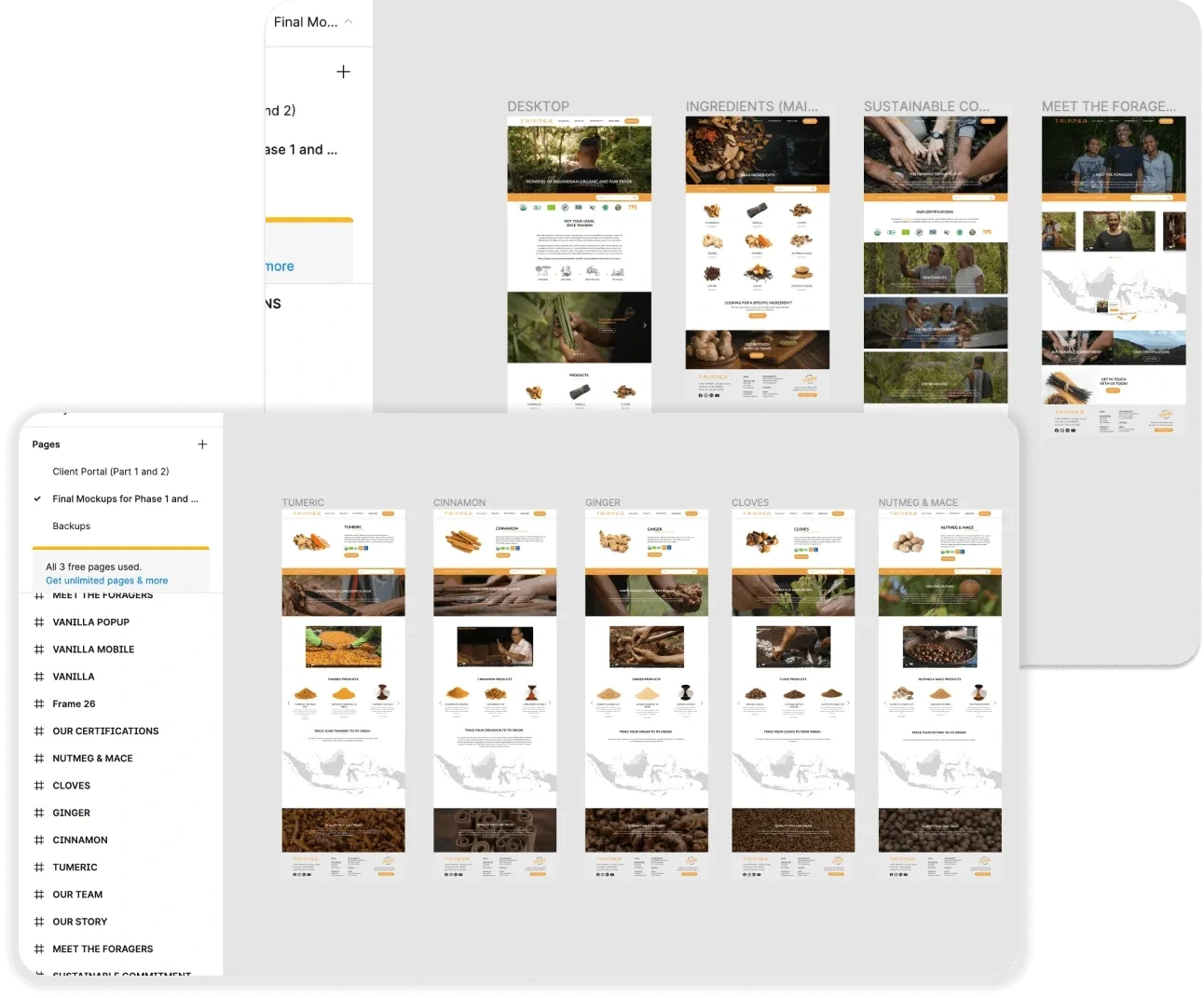Click the Desktop homepage mockup in back window
Viewport: 1204px width, 998px height.
[580, 265]
